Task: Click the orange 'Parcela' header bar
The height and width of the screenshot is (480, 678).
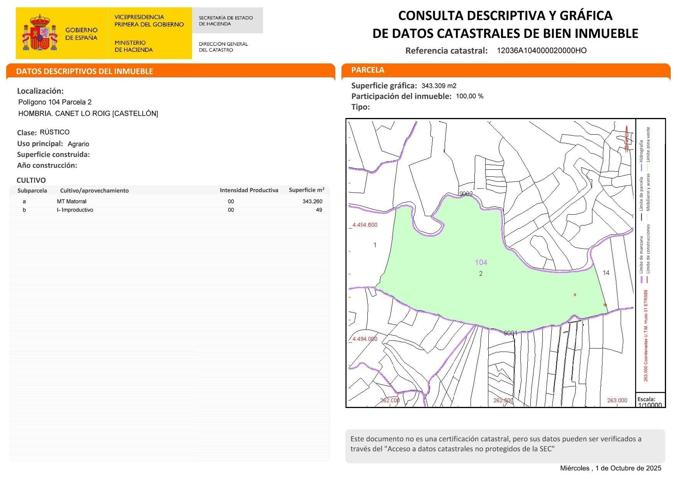Action: tap(506, 70)
